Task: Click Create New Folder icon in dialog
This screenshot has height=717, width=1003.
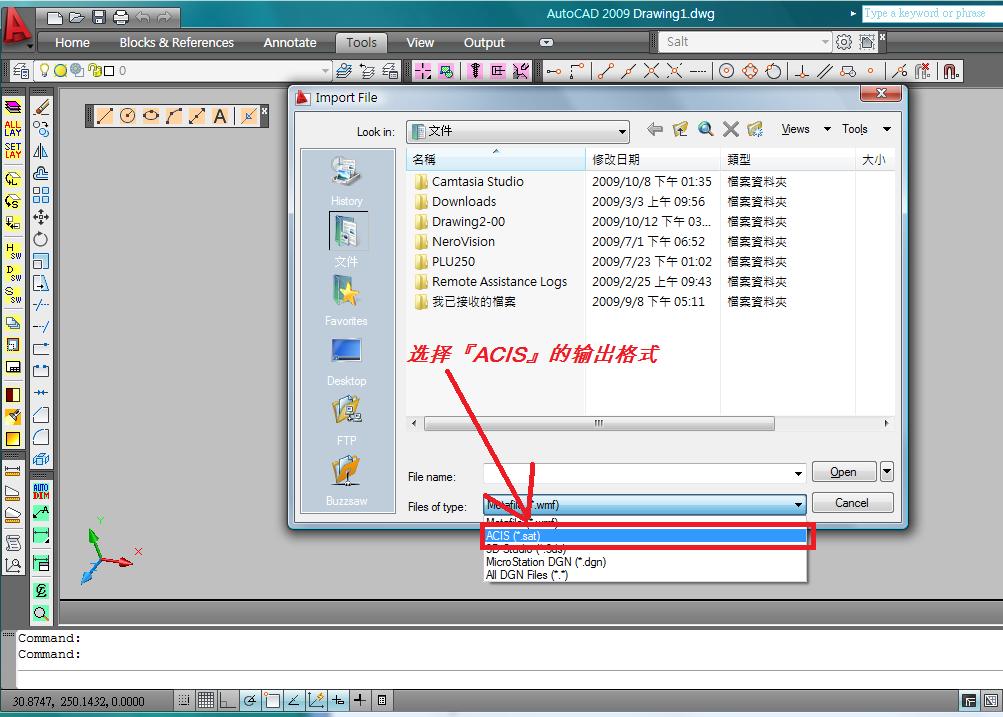Action: pos(755,129)
